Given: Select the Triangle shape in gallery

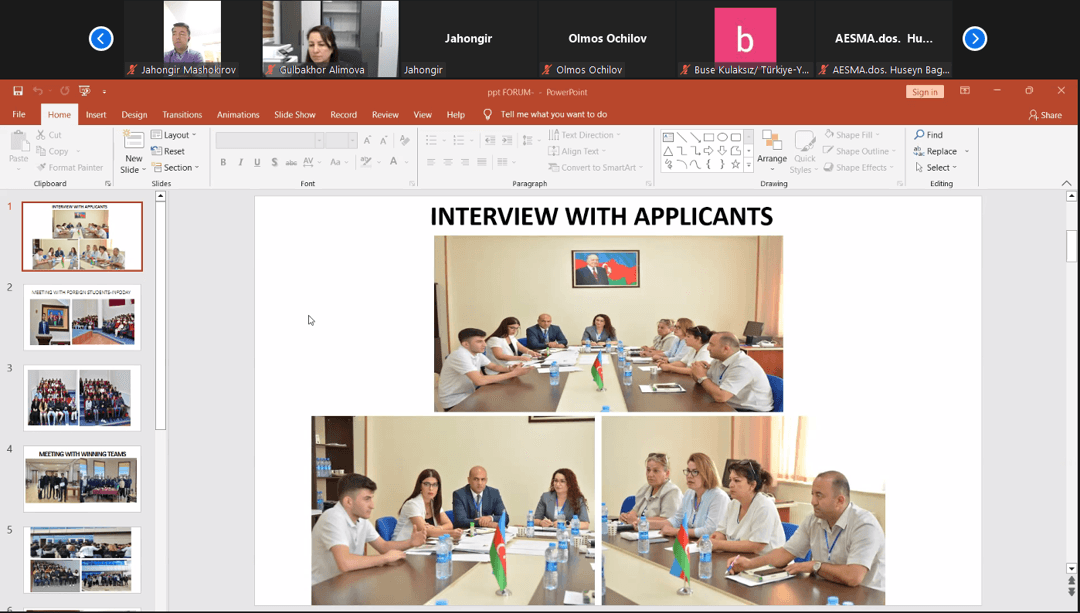Looking at the screenshot, I should coord(667,151).
